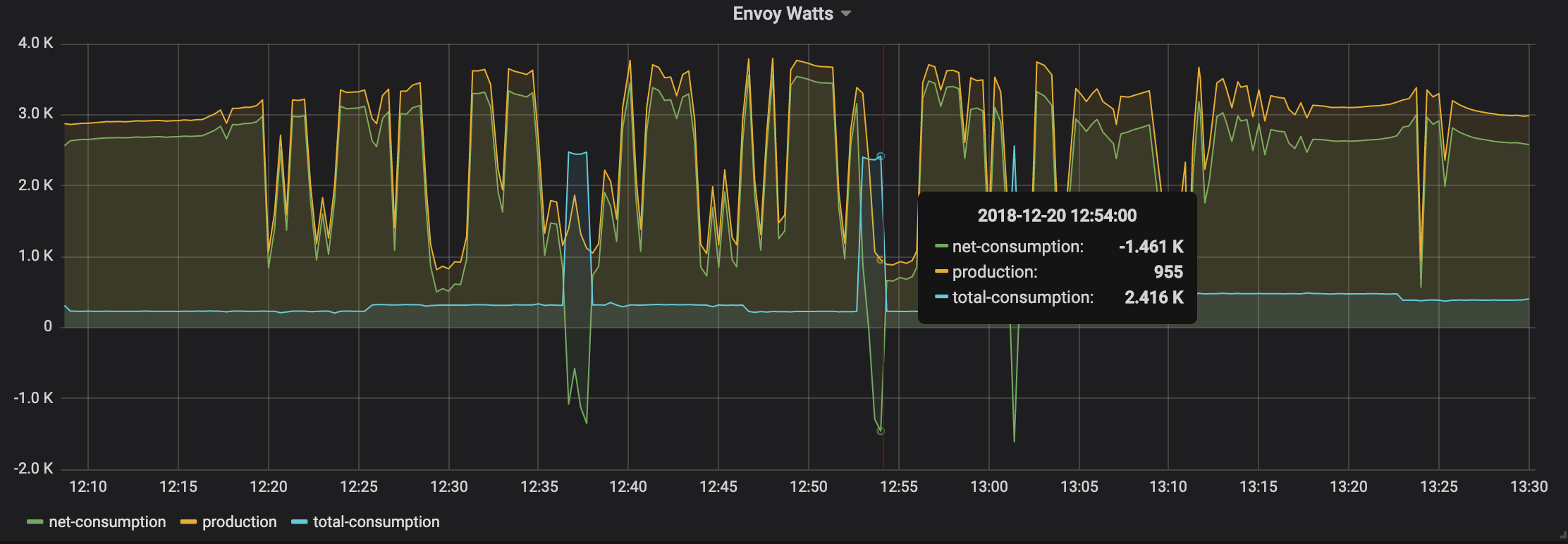Click the -2.0 K y-axis label

(x=33, y=469)
